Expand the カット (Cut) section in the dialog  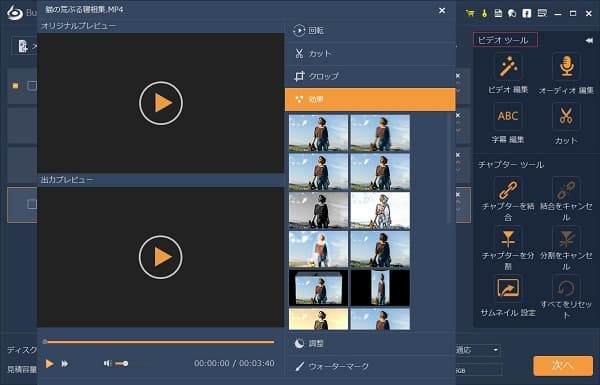coord(370,53)
